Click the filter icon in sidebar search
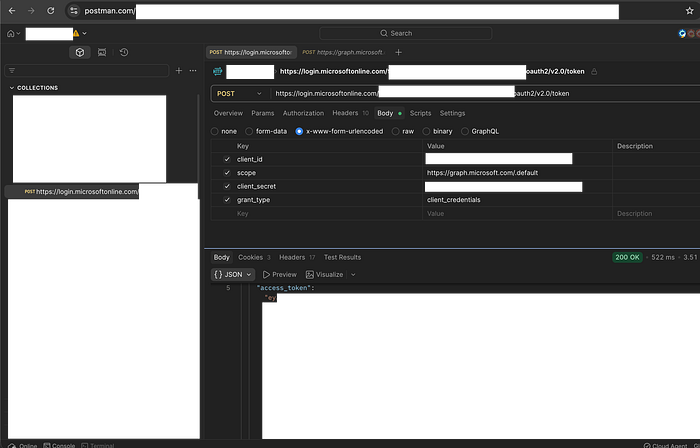This screenshot has width=700, height=448. tap(12, 71)
